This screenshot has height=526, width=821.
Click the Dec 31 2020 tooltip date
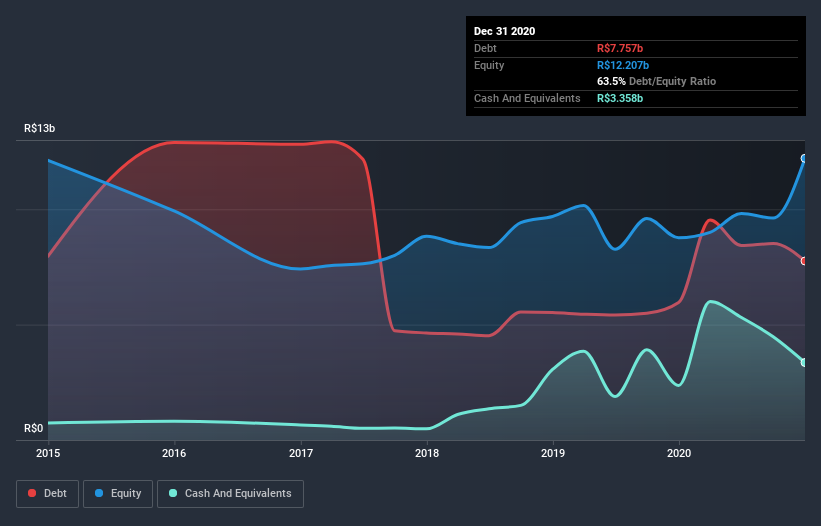tap(504, 31)
